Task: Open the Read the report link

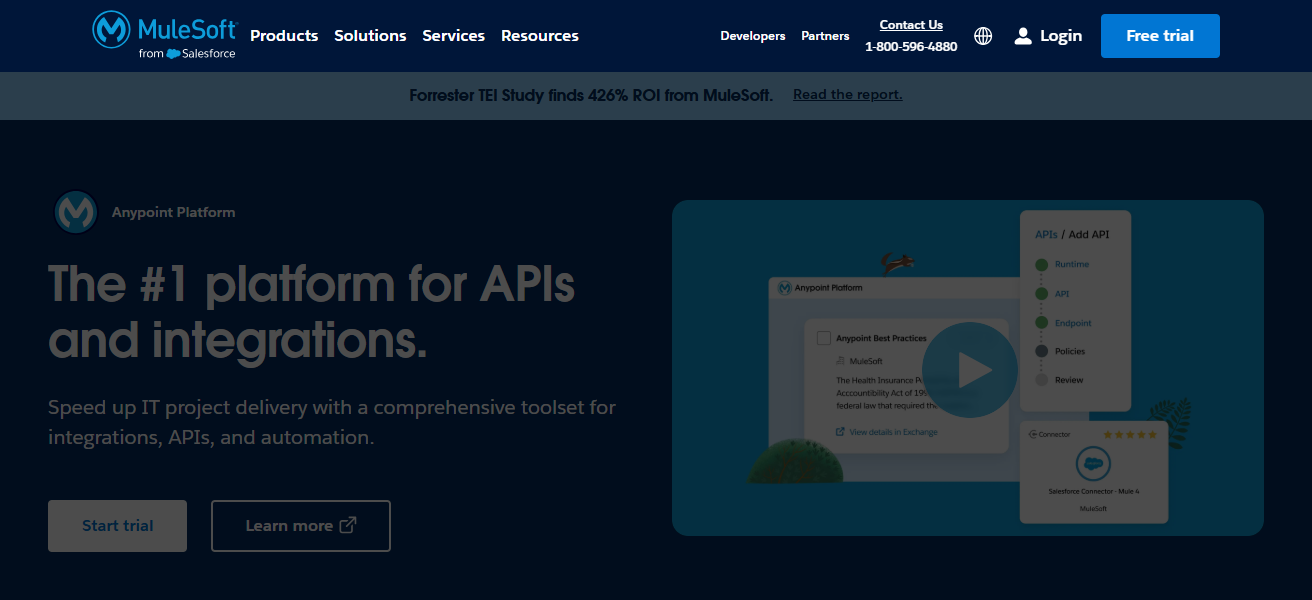Action: point(847,94)
